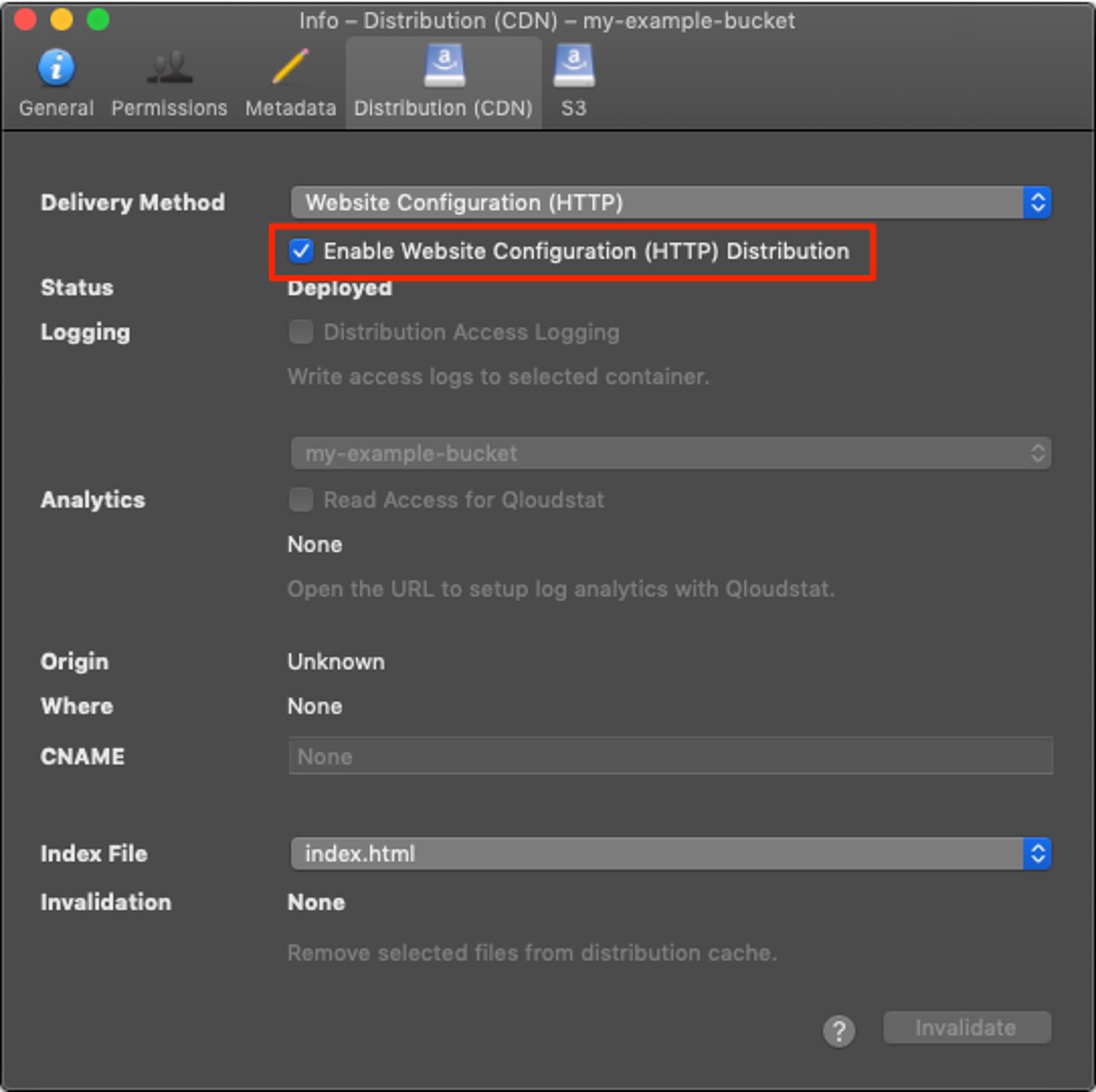Screen dimensions: 1096x1092
Task: Click the Invalidate button
Action: click(x=967, y=1027)
